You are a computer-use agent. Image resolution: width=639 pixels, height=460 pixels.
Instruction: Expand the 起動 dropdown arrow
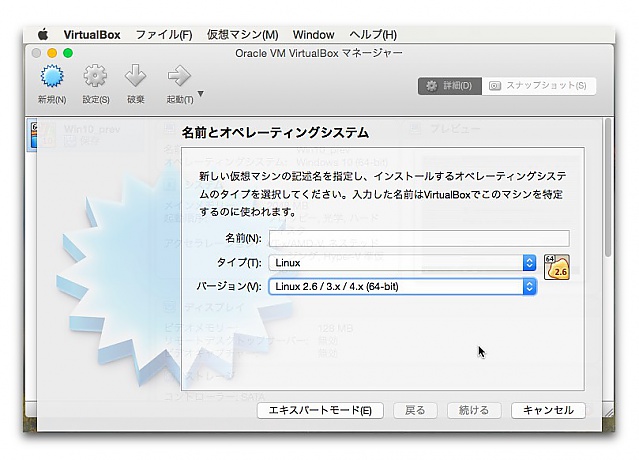(x=201, y=95)
